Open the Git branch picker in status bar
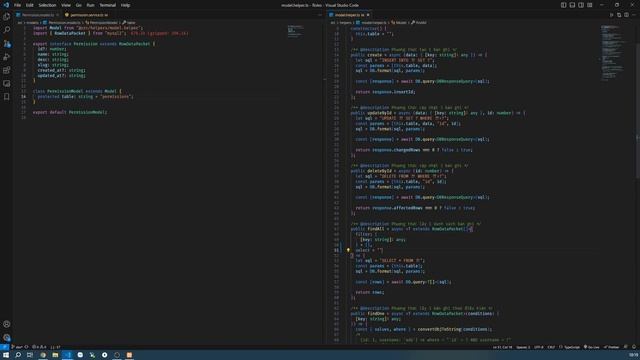640x360 pixels. (17, 347)
